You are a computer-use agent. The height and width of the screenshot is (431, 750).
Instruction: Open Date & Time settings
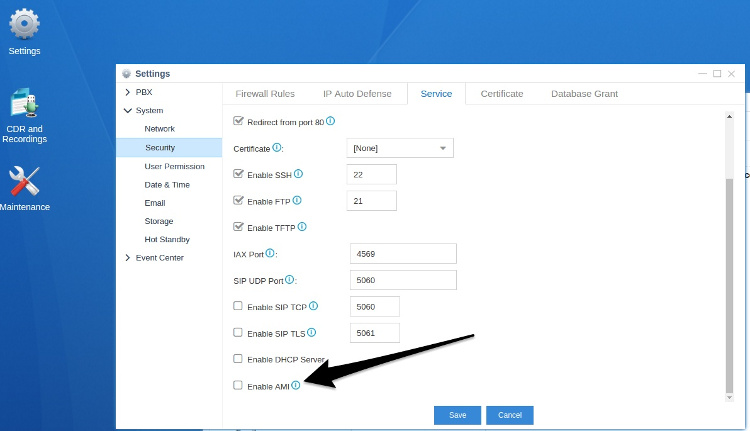coord(169,185)
